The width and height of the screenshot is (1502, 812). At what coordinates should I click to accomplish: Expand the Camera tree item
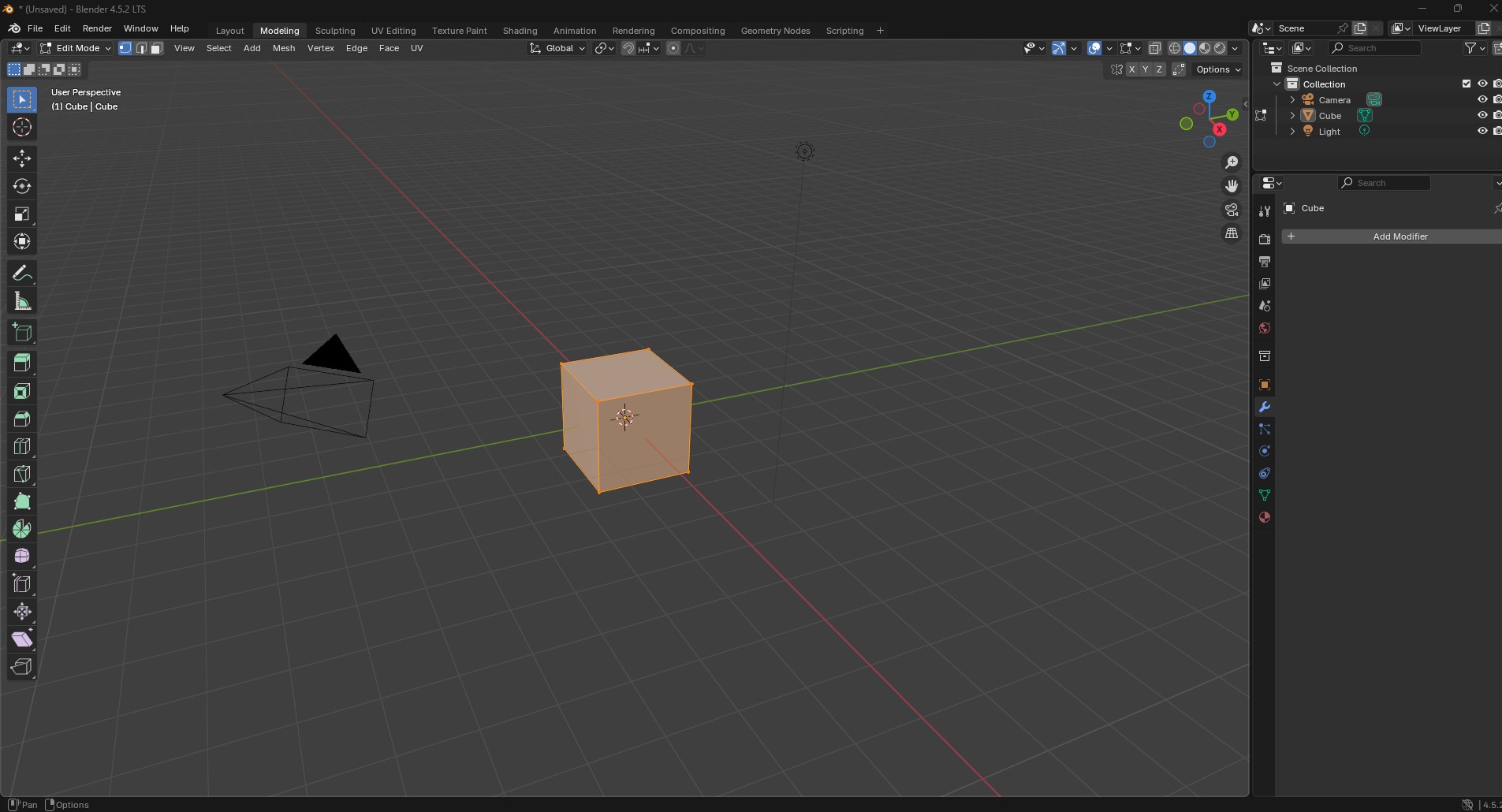1292,100
